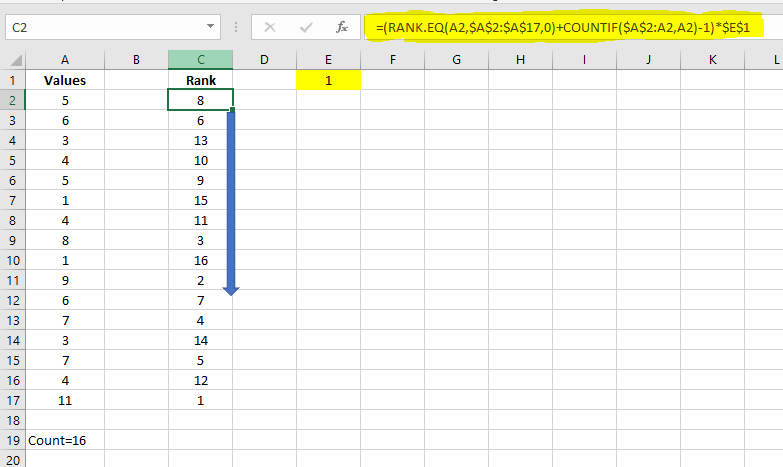Click cell C15 with value 5
The image size is (783, 467).
pyautogui.click(x=201, y=360)
